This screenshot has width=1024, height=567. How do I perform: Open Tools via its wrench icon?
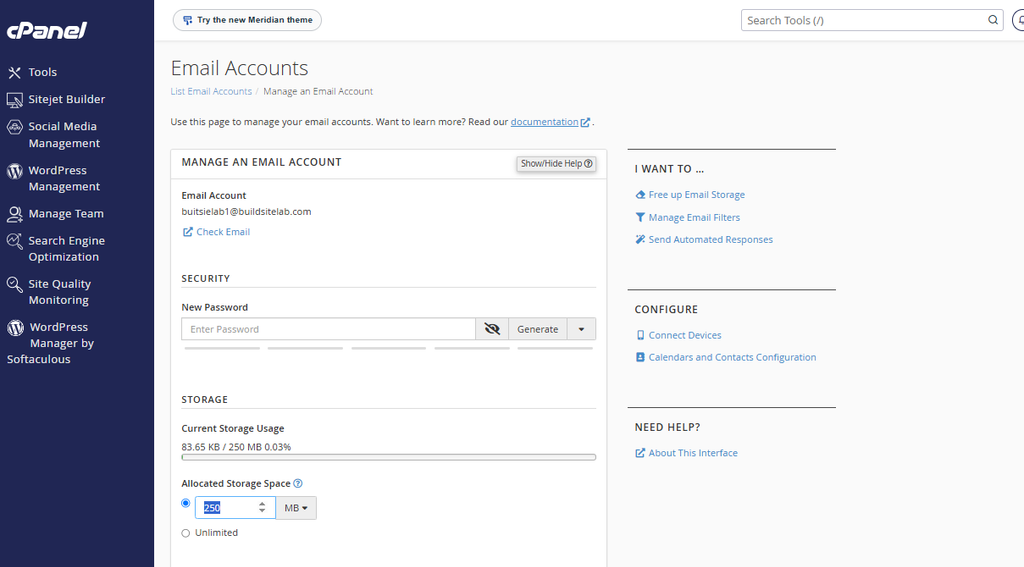click(x=14, y=73)
